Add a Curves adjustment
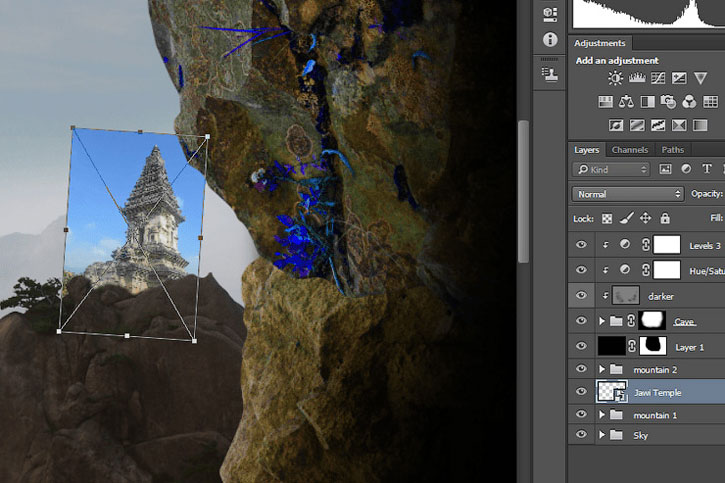 657,78
